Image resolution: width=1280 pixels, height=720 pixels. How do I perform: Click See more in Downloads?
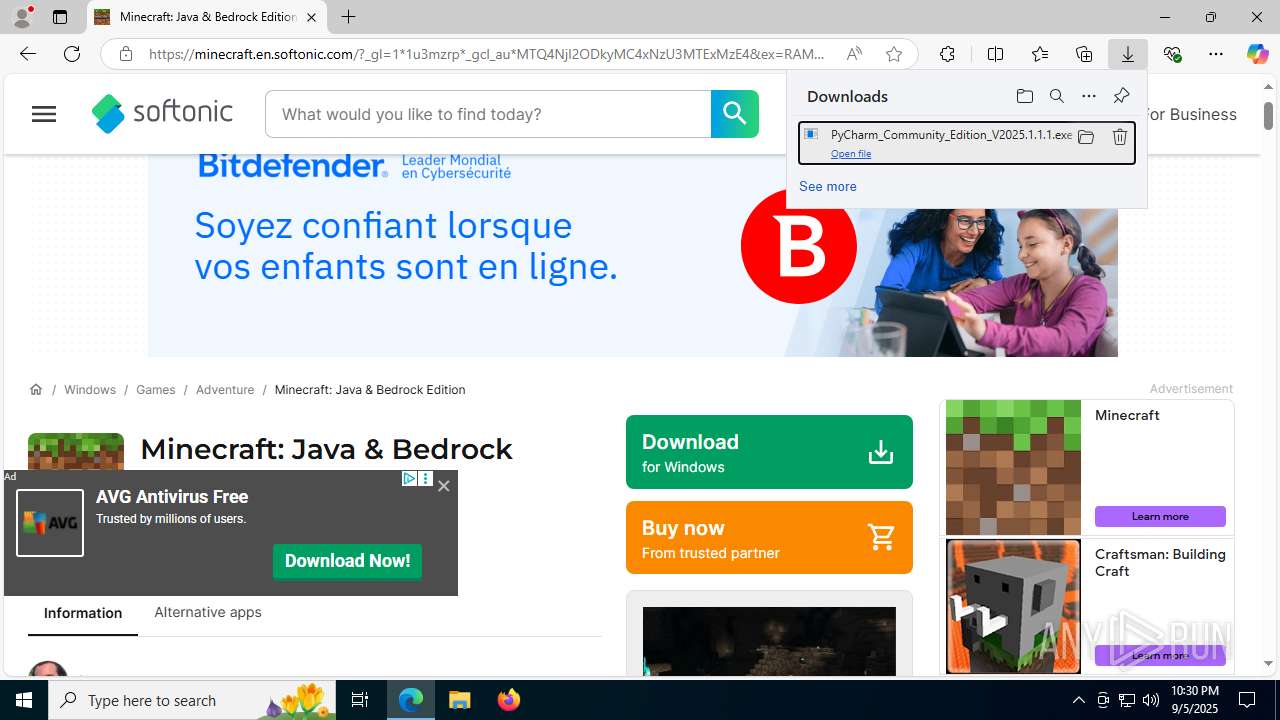[828, 186]
